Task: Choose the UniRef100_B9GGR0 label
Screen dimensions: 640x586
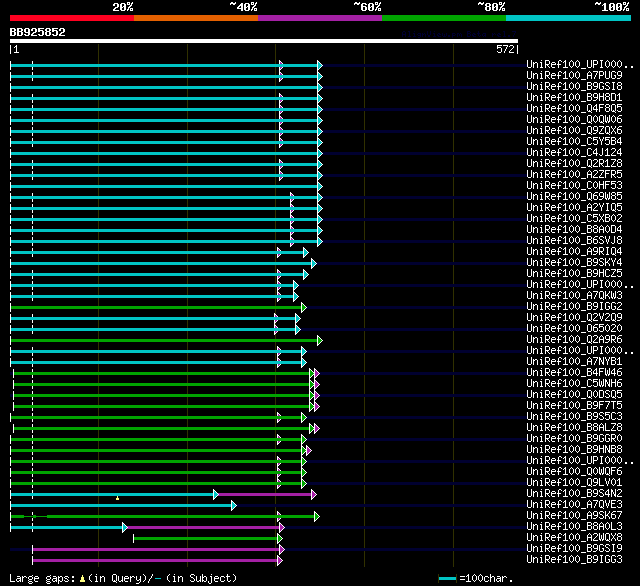Action: (574, 439)
